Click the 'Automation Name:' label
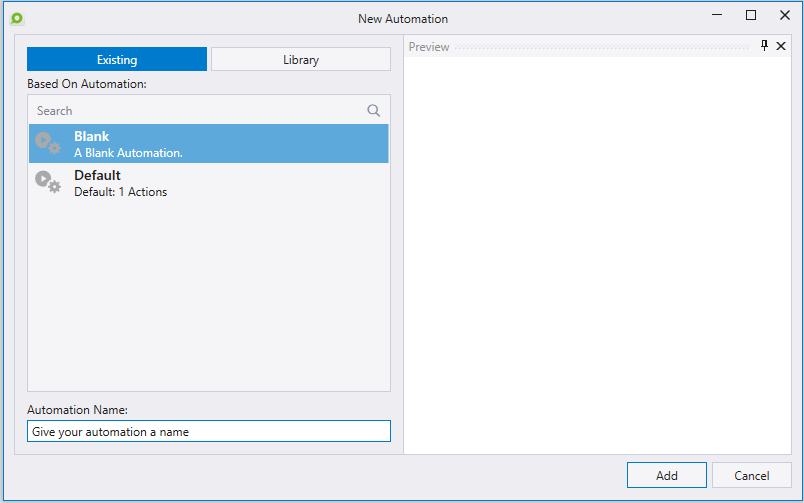Image resolution: width=804 pixels, height=503 pixels. 77,410
